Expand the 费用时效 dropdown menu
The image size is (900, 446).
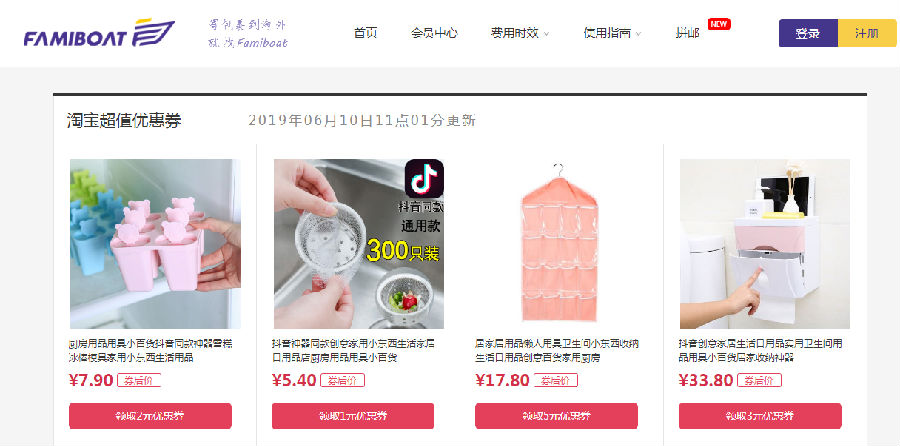click(519, 33)
